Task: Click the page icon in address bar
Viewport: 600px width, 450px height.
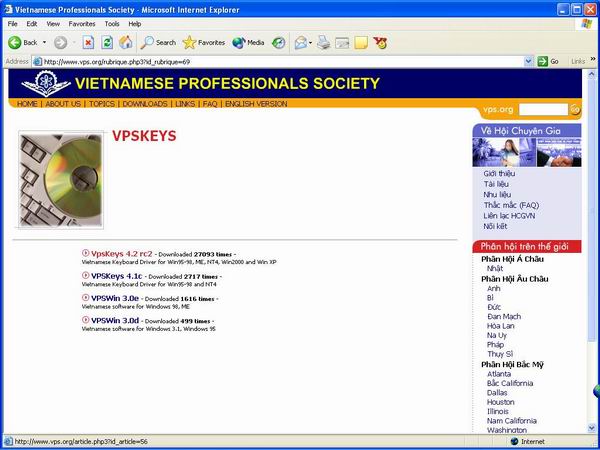Action: click(37, 61)
